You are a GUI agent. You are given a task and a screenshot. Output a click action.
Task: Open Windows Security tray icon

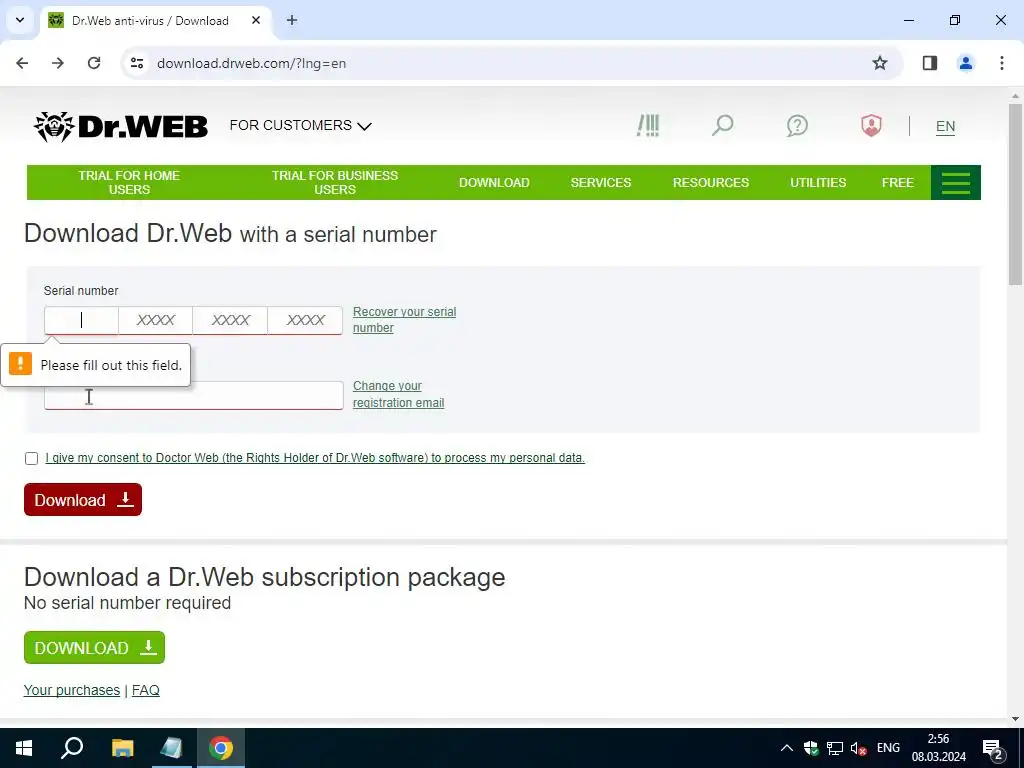tap(811, 748)
